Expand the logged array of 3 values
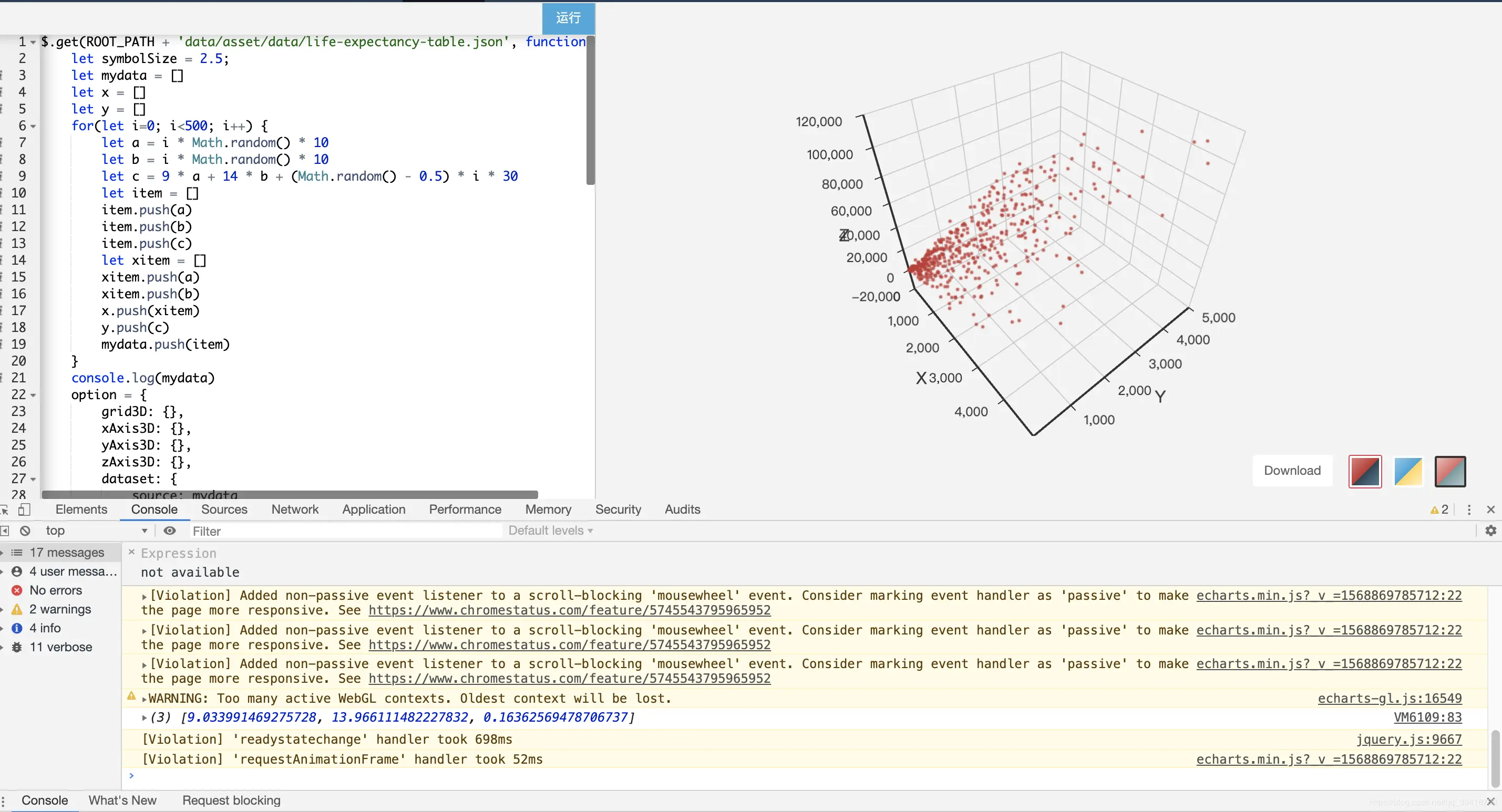The height and width of the screenshot is (812, 1502). coord(145,717)
